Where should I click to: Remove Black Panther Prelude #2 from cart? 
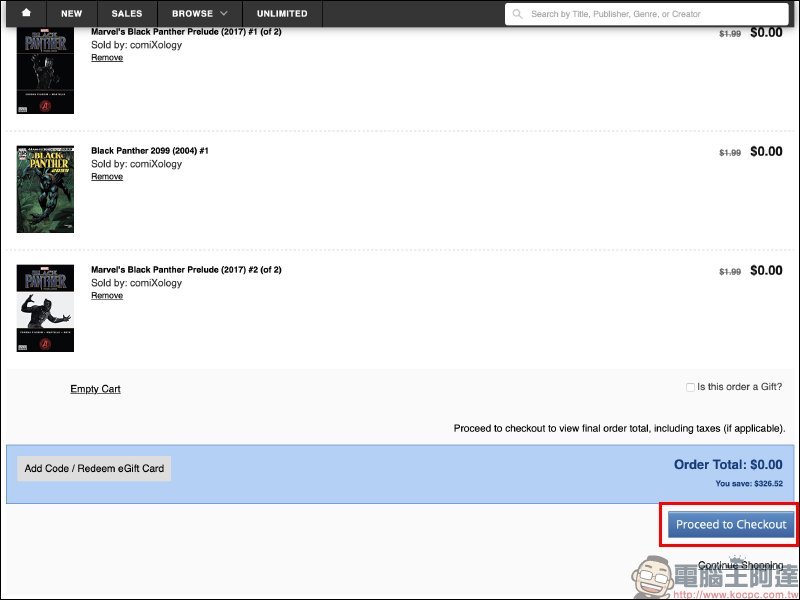pyautogui.click(x=107, y=296)
